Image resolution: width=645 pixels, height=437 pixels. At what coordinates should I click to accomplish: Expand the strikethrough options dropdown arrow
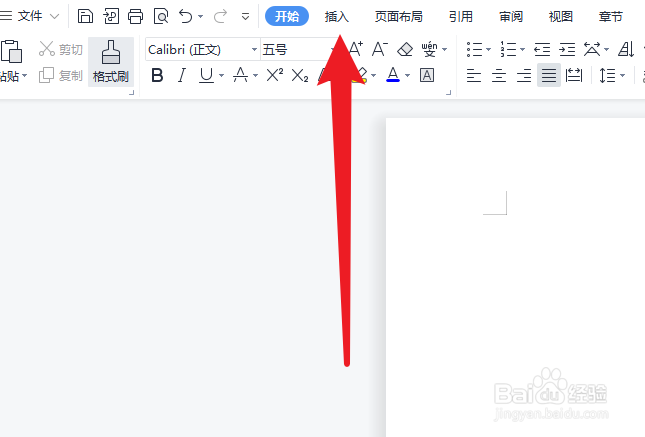(x=255, y=76)
